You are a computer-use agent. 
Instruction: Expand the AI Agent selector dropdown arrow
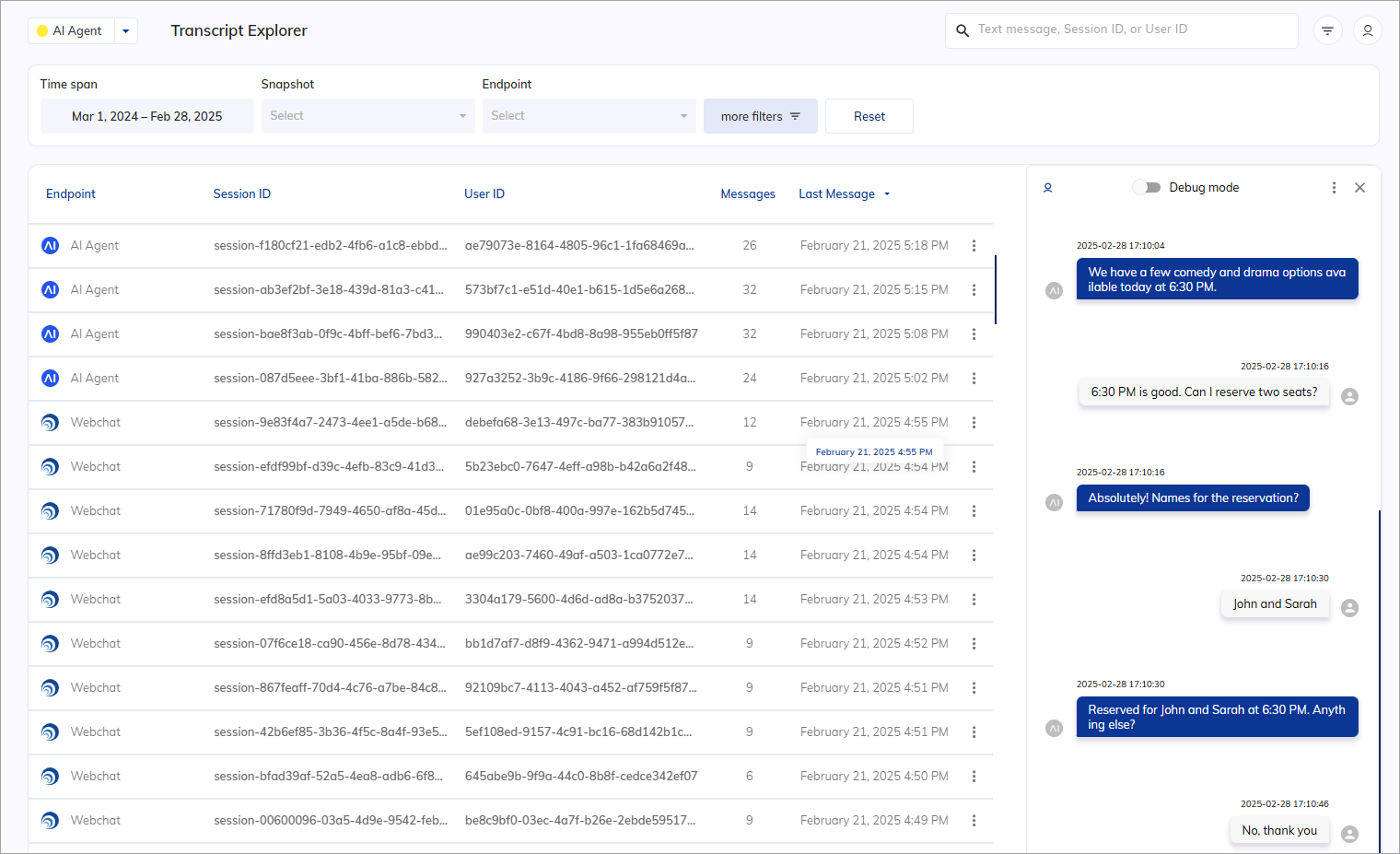(126, 31)
